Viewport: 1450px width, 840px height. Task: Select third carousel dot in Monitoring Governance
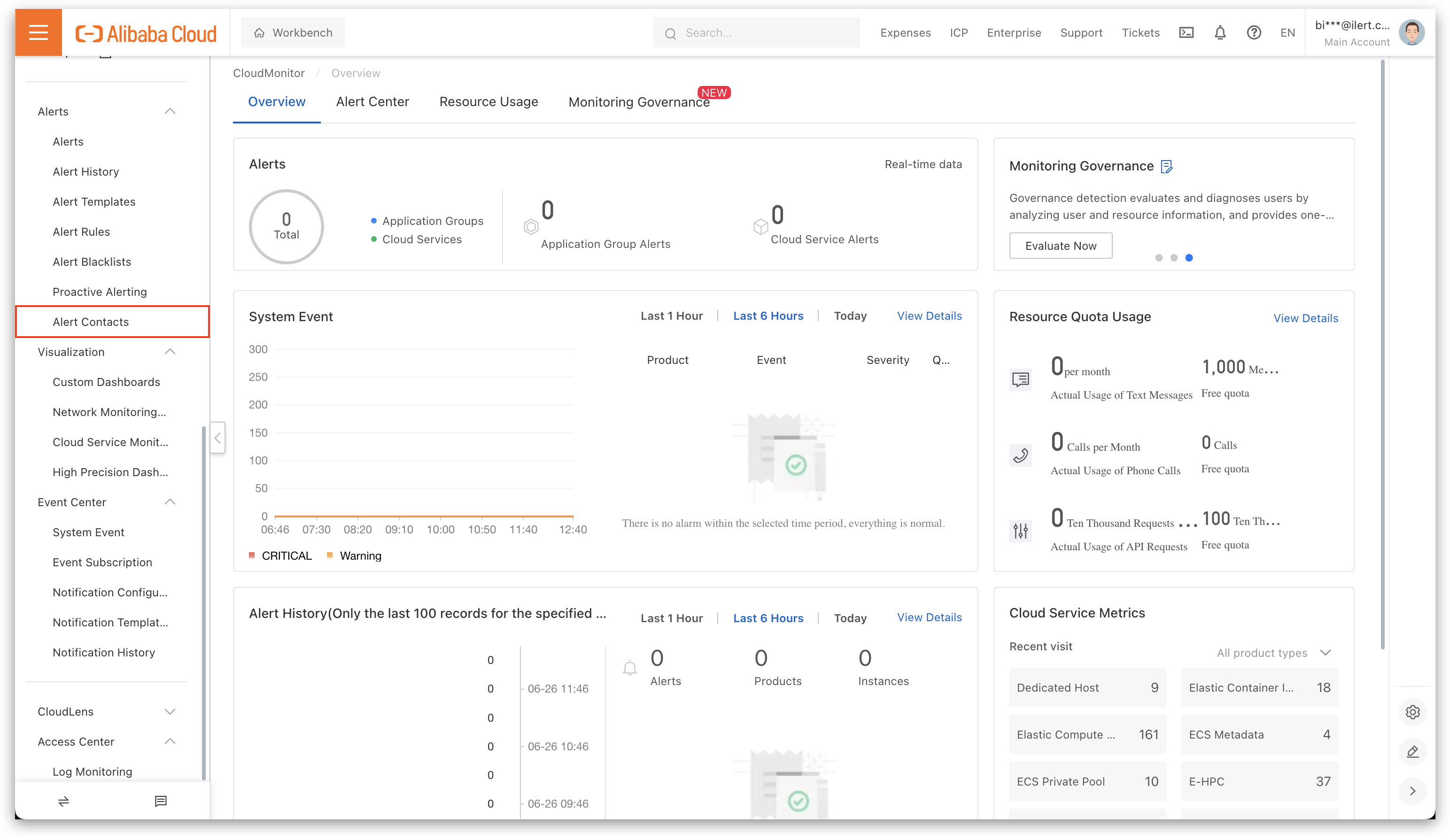(x=1189, y=258)
